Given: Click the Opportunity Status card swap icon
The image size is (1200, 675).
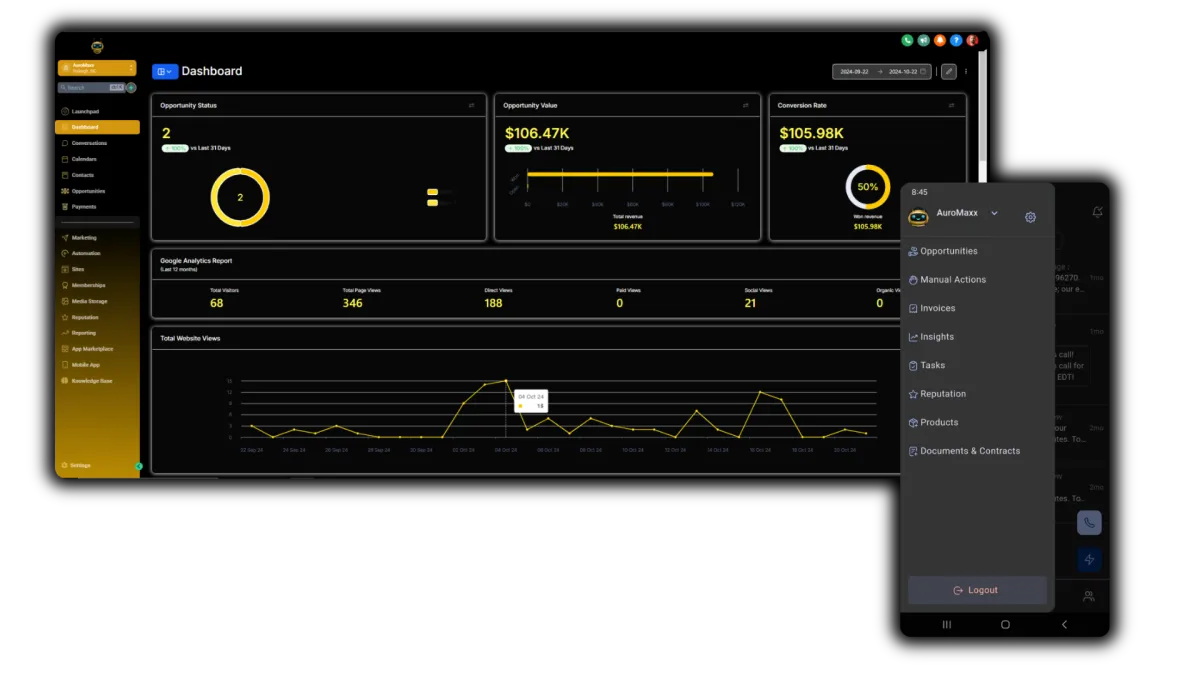Looking at the screenshot, I should click(x=472, y=105).
